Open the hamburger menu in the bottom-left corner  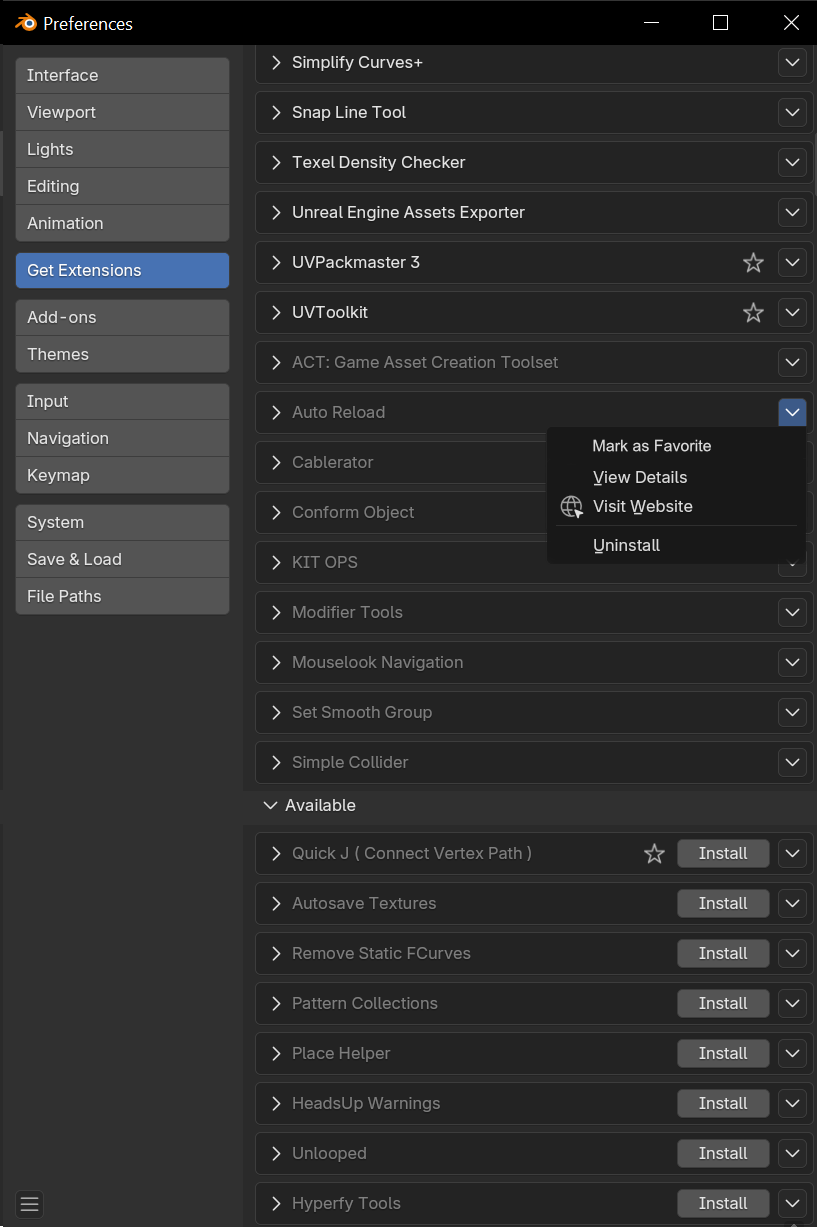tap(29, 1204)
